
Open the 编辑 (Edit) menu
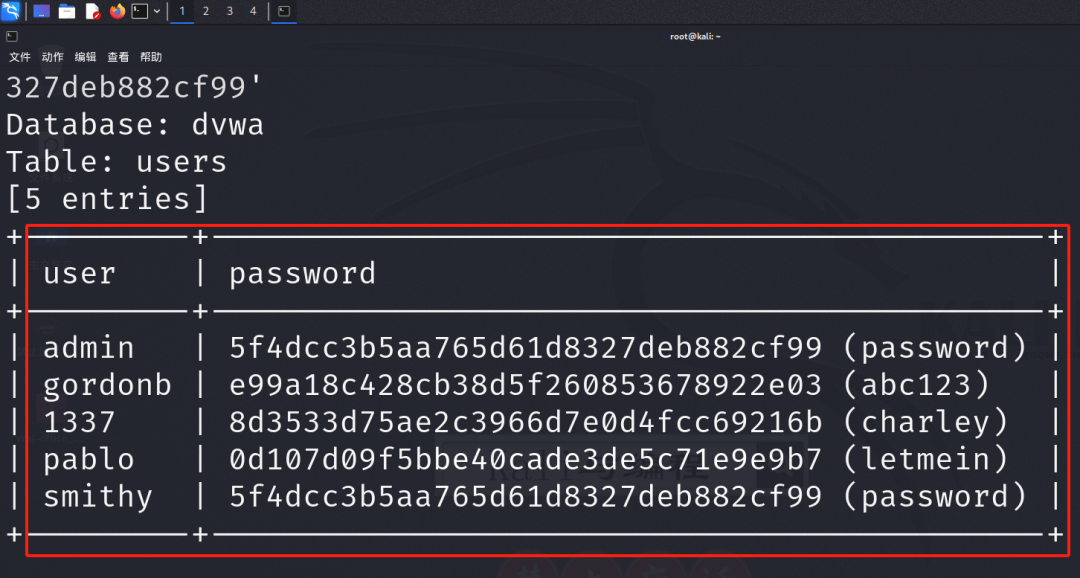(x=86, y=57)
